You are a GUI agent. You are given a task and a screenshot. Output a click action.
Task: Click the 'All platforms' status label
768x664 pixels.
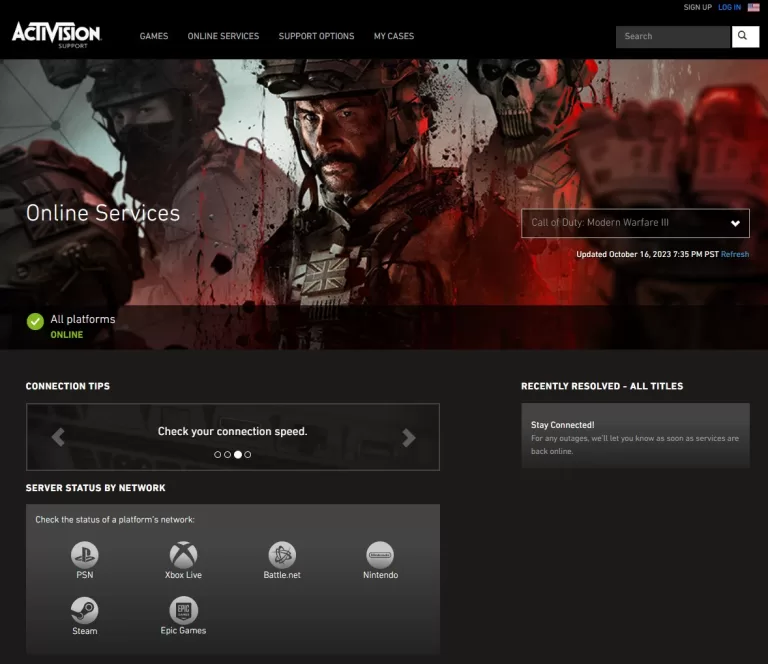(x=83, y=319)
